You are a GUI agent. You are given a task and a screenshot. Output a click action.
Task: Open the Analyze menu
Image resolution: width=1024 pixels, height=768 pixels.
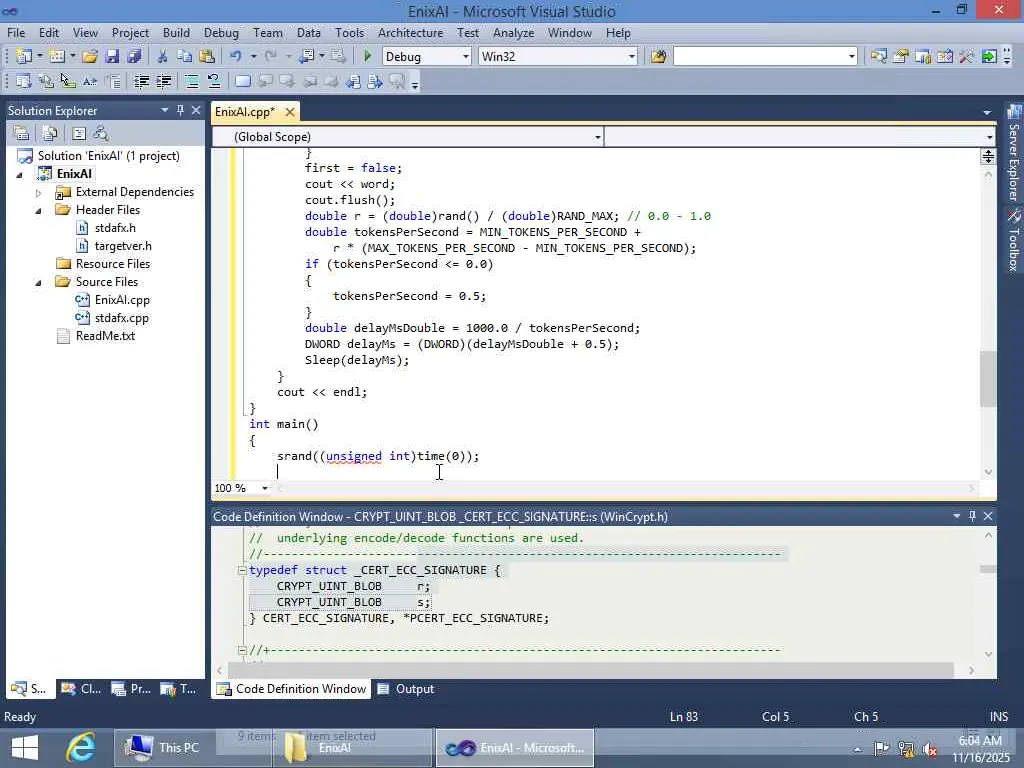(513, 33)
